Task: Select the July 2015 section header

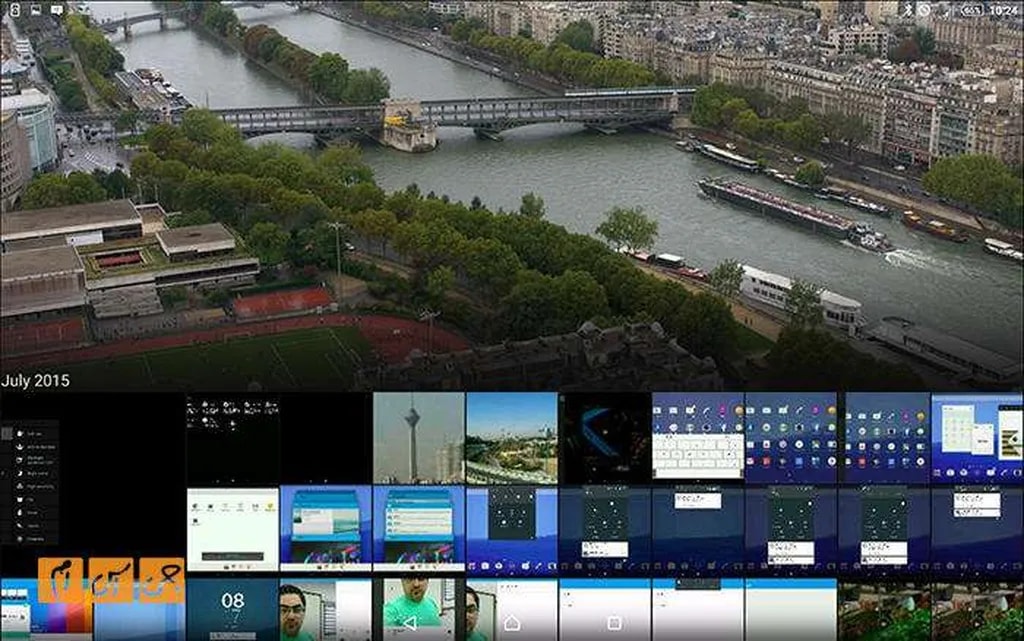Action: [x=36, y=381]
